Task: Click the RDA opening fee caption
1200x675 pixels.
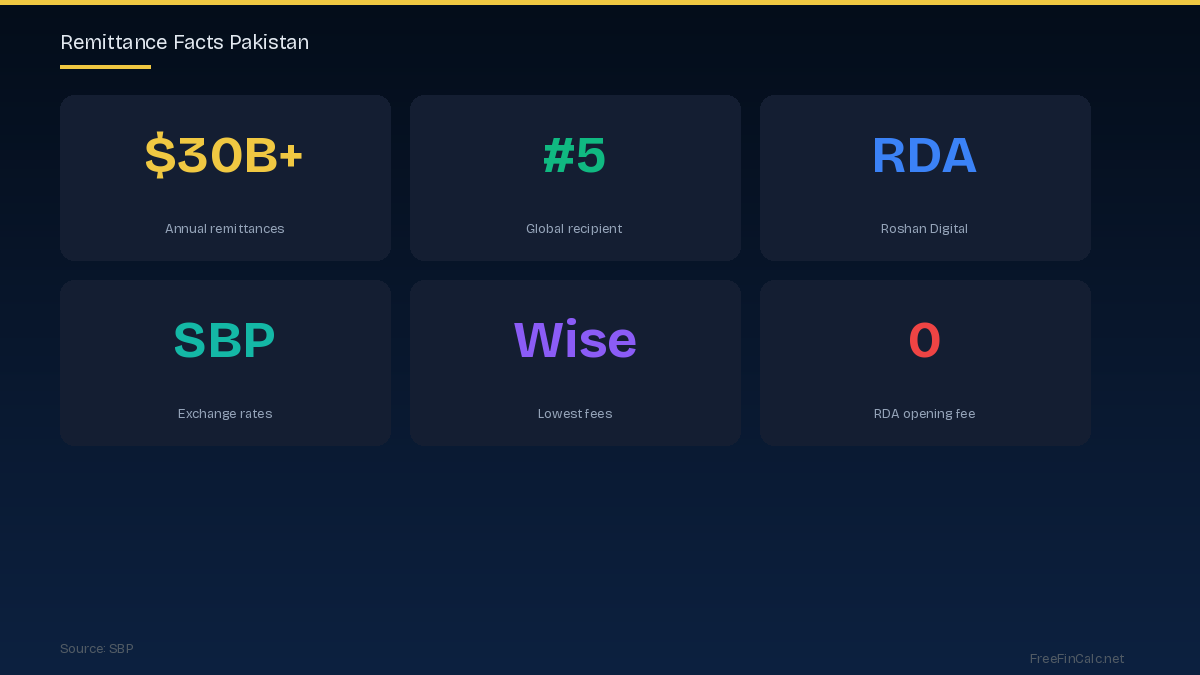Action: 924,414
